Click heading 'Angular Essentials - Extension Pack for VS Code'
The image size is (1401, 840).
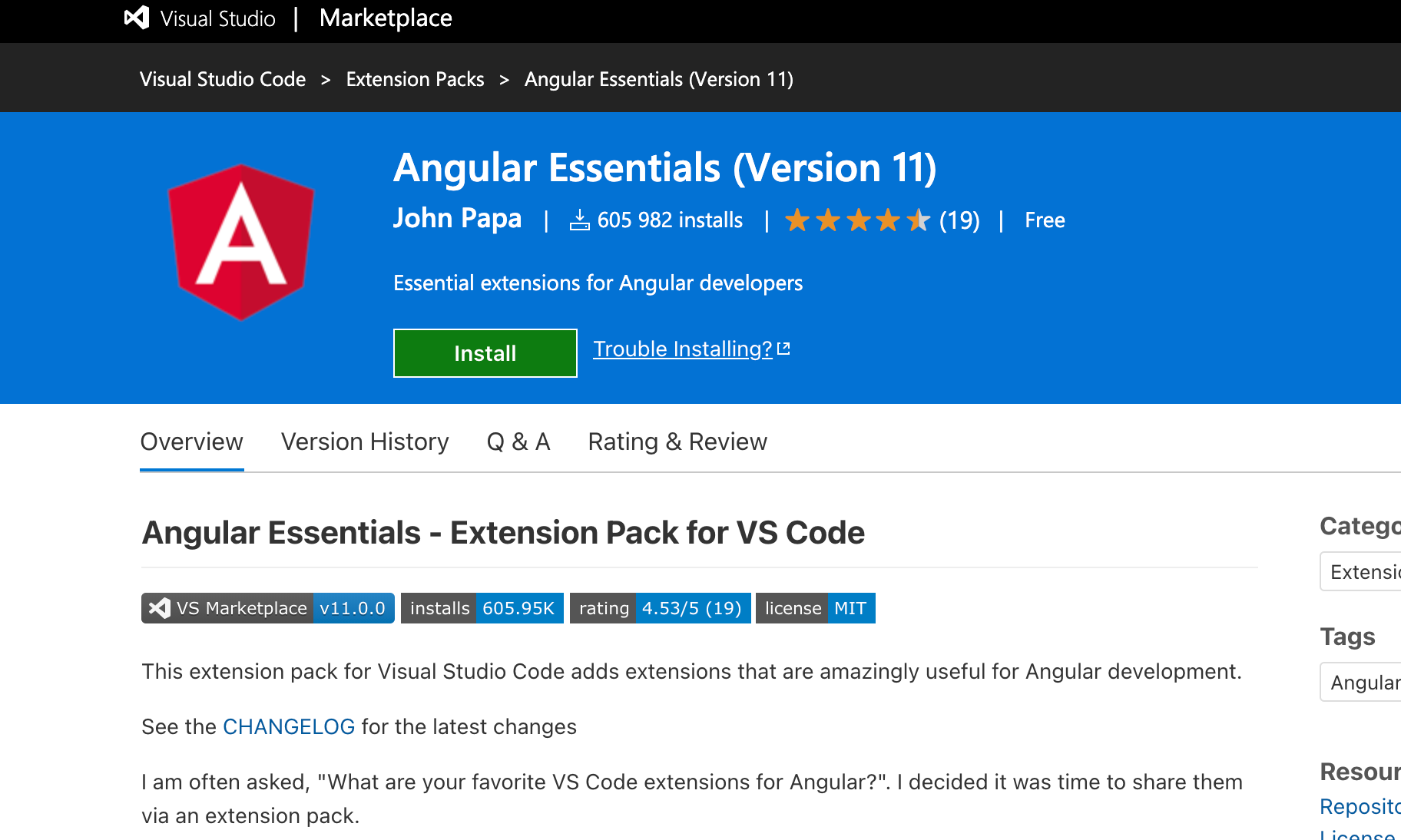(x=503, y=532)
